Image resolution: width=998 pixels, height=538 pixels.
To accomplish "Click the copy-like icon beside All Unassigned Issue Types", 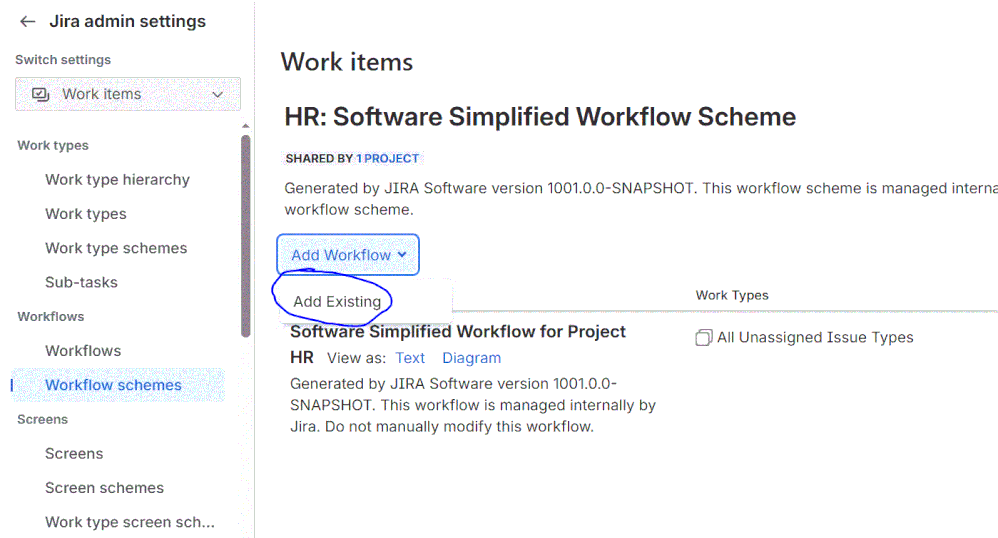I will click(x=703, y=337).
